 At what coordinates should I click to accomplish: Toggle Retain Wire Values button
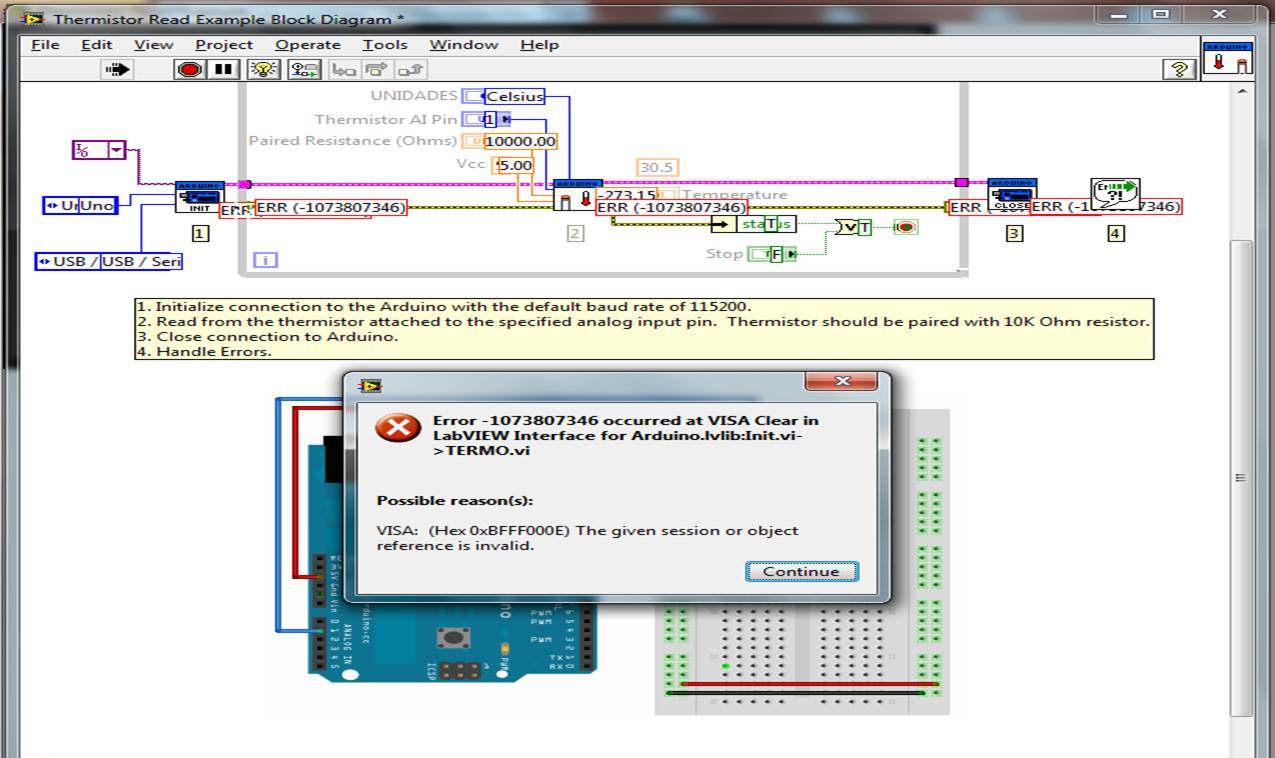(304, 69)
